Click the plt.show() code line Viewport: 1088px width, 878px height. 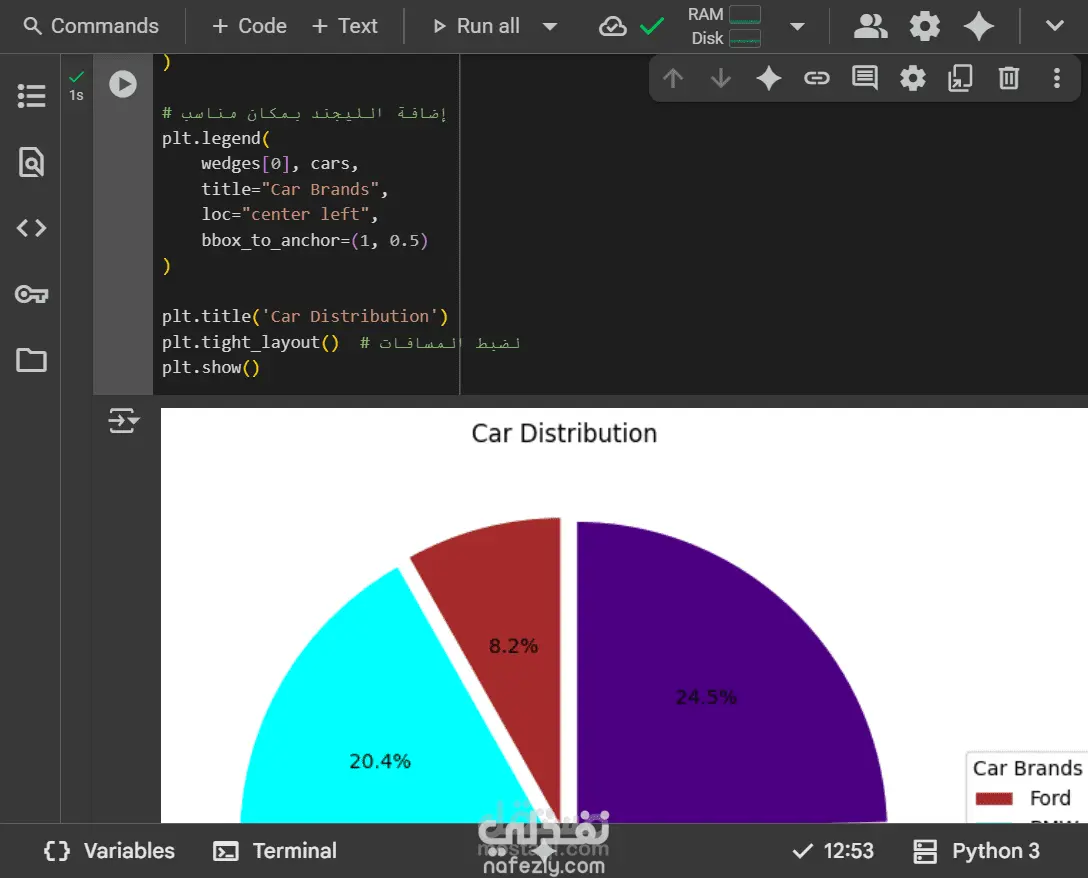211,368
